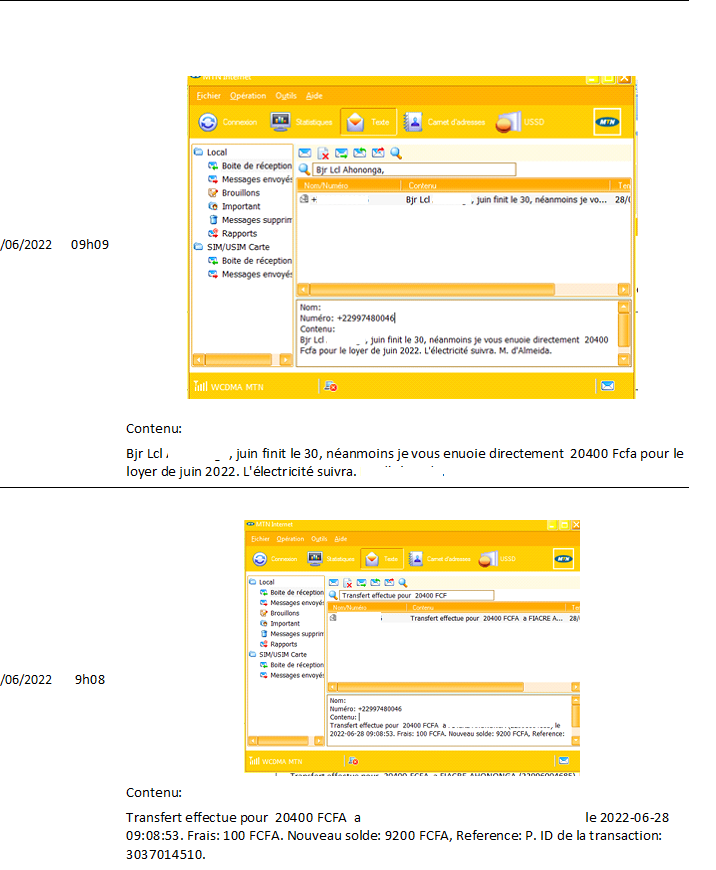Image resolution: width=716 pixels, height=870 pixels.
Task: Open Aide menu in the upper window
Action: pyautogui.click(x=314, y=96)
